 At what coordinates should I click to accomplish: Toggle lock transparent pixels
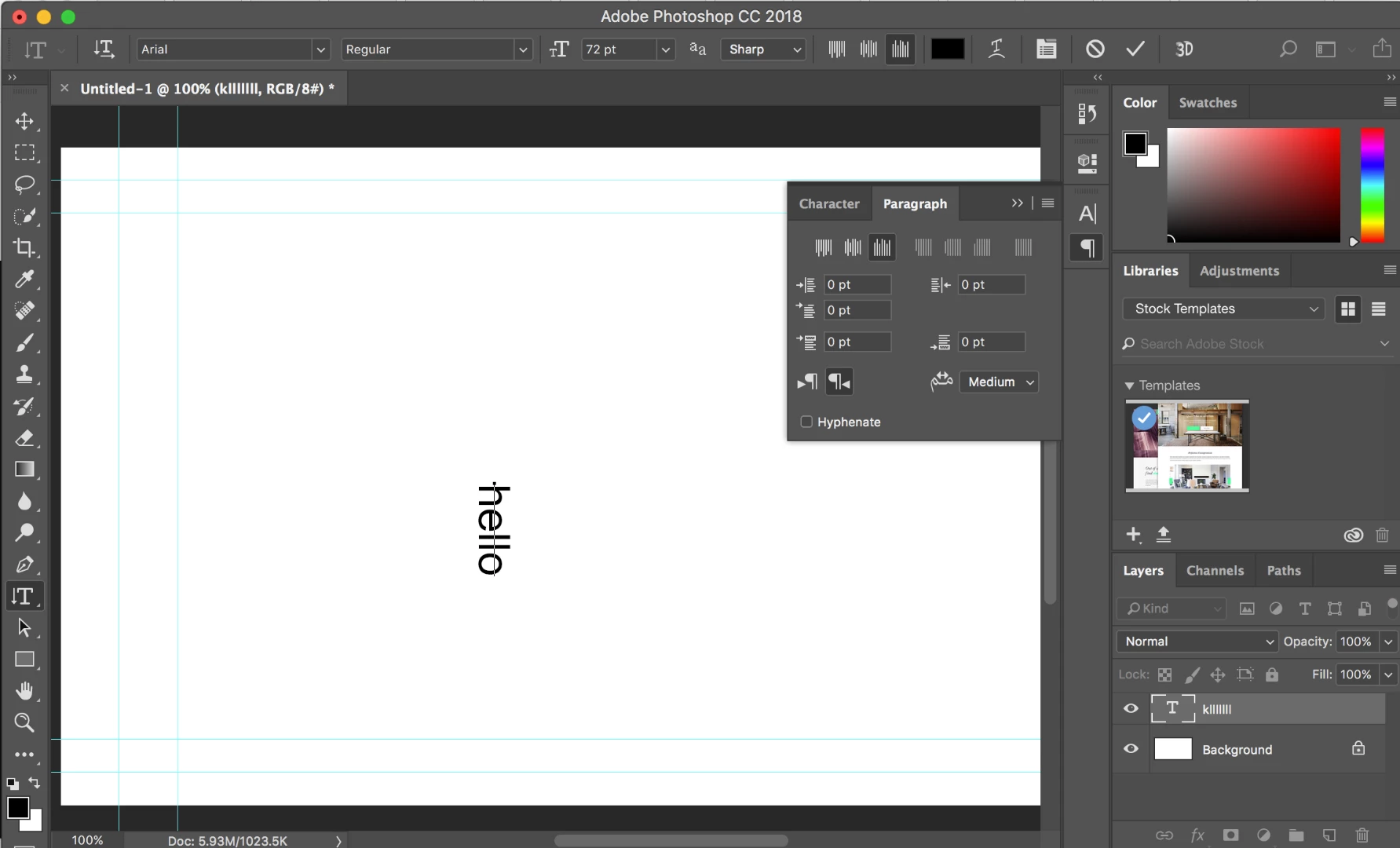click(1165, 674)
